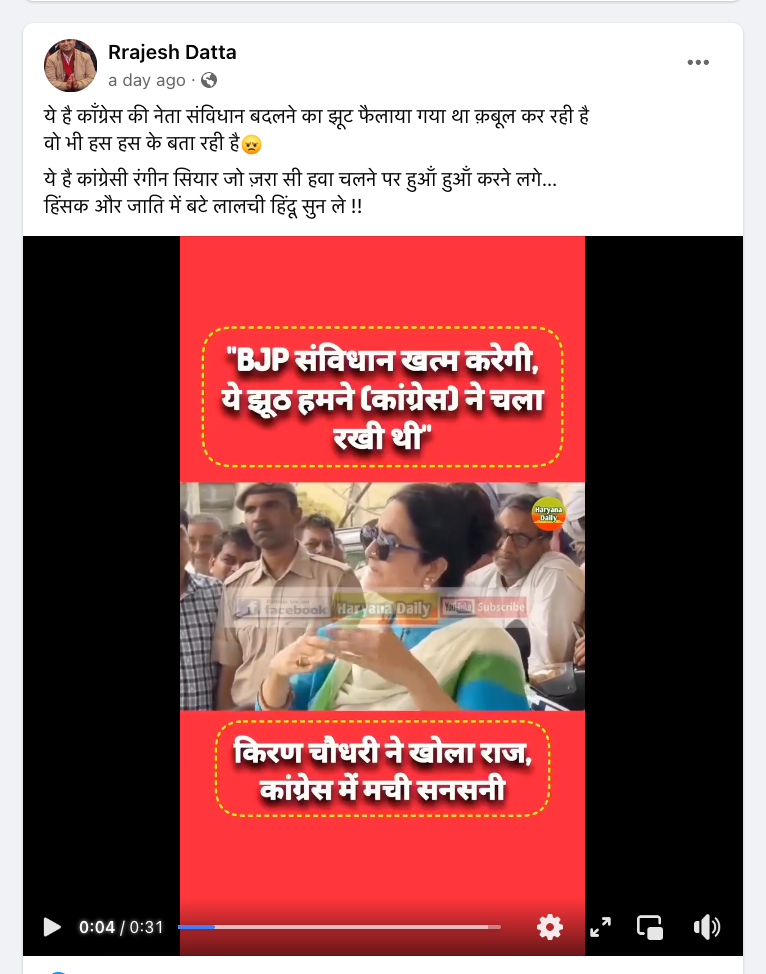The height and width of the screenshot is (974, 766).
Task: Open Rrajesh Datta's profile picture
Action: (70, 65)
